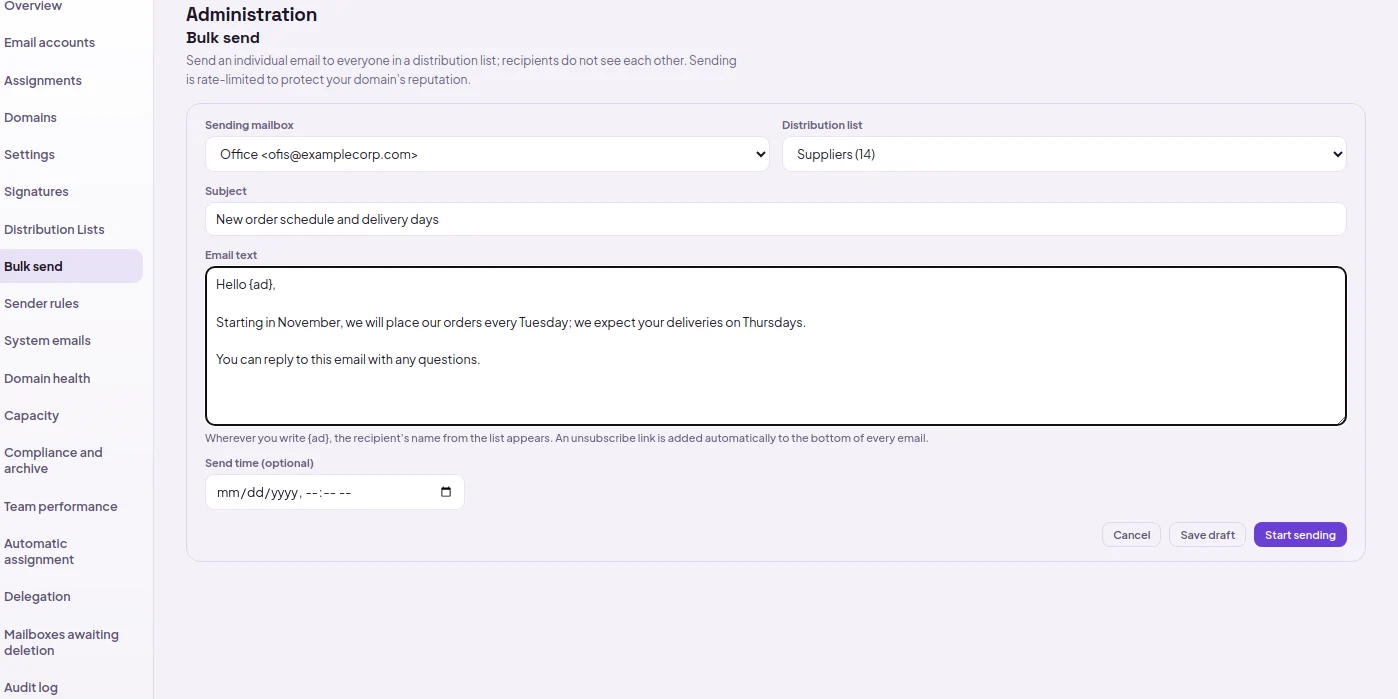
Task: Navigate to Capacity section
Action: [x=31, y=416]
